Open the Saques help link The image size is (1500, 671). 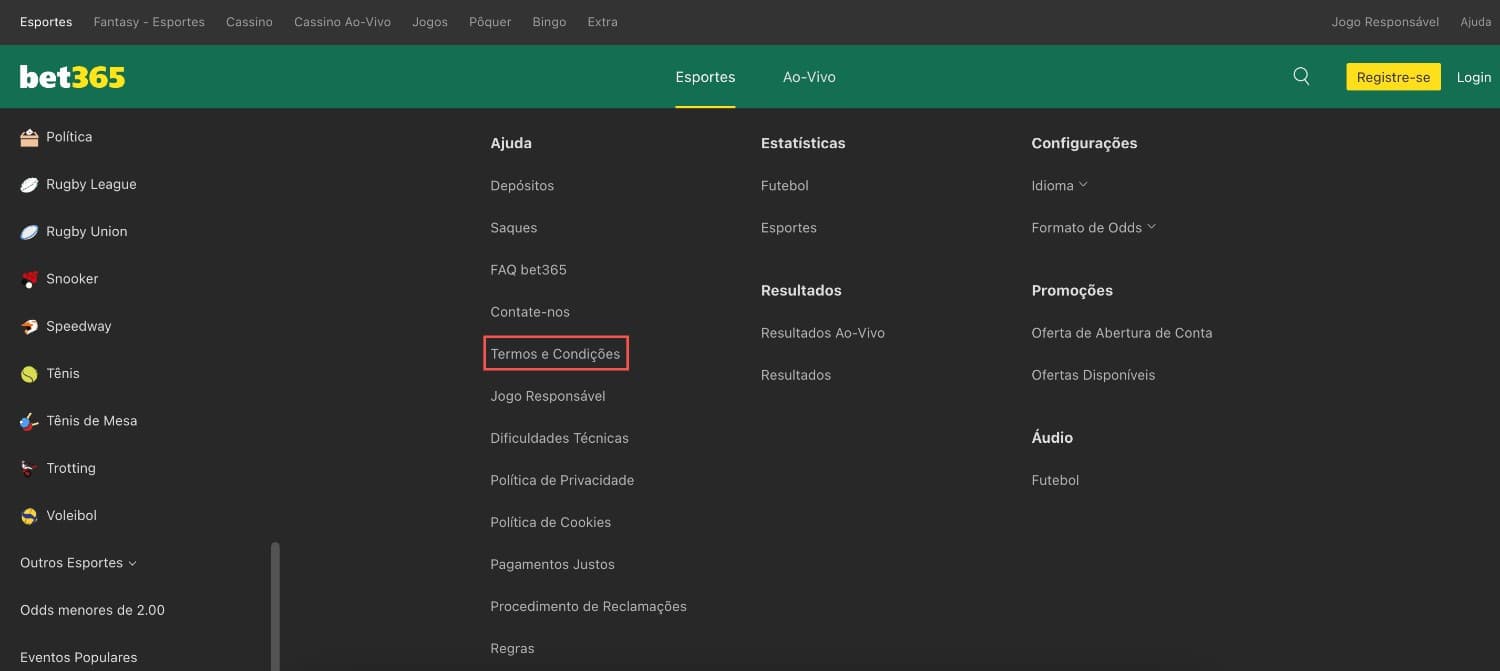tap(514, 227)
